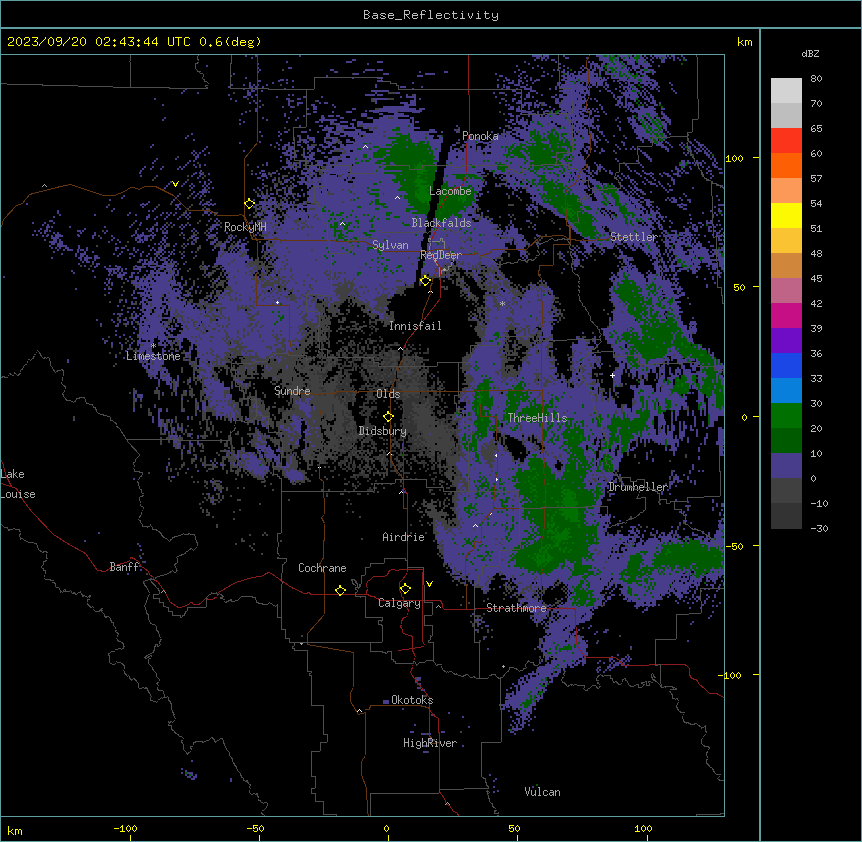Viewport: 862px width, 842px height.
Task: Click the Calgary city label
Action: tap(399, 603)
